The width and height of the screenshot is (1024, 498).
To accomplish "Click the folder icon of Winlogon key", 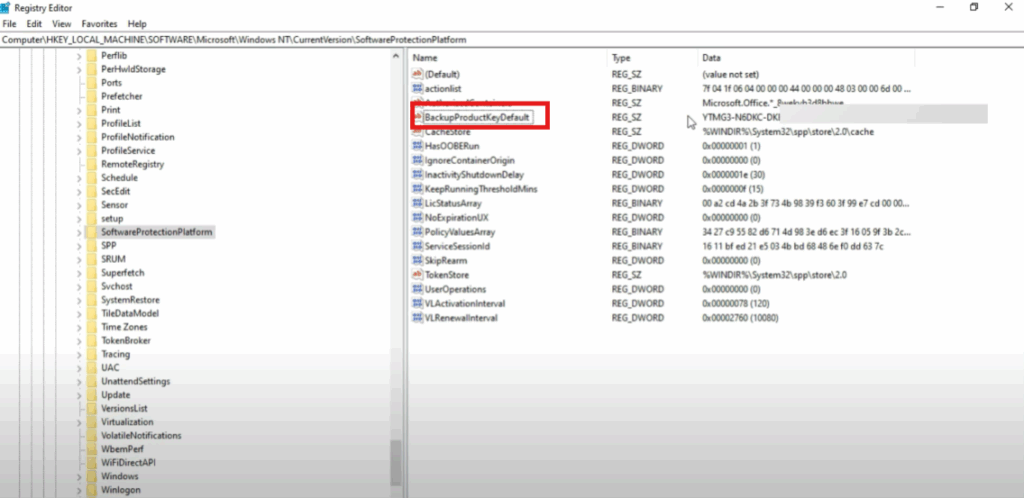I will (91, 490).
